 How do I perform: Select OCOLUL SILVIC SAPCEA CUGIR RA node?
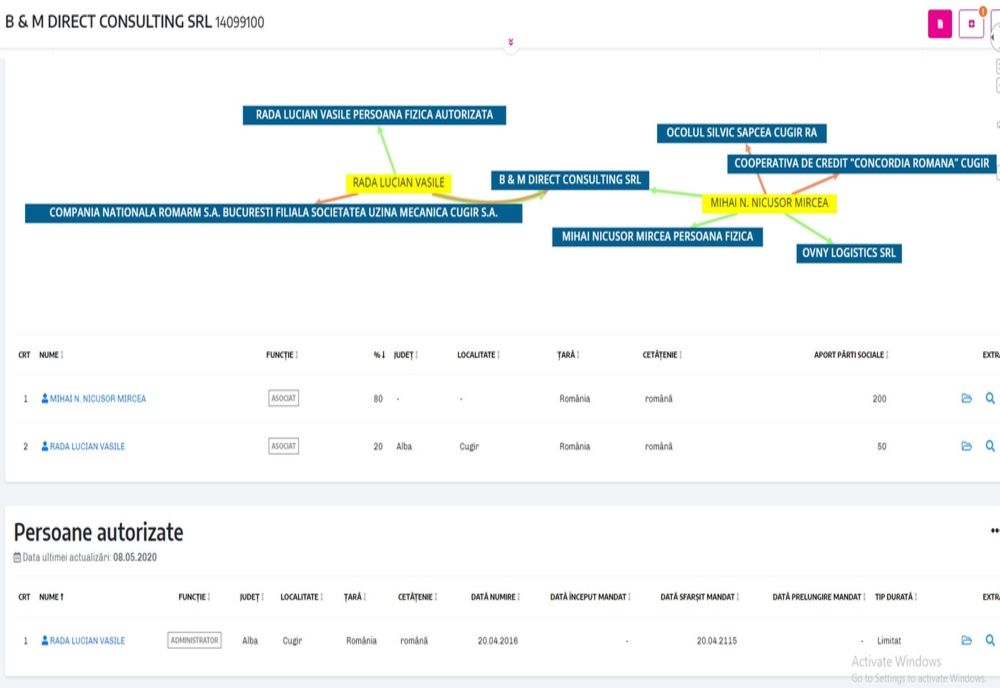741,133
